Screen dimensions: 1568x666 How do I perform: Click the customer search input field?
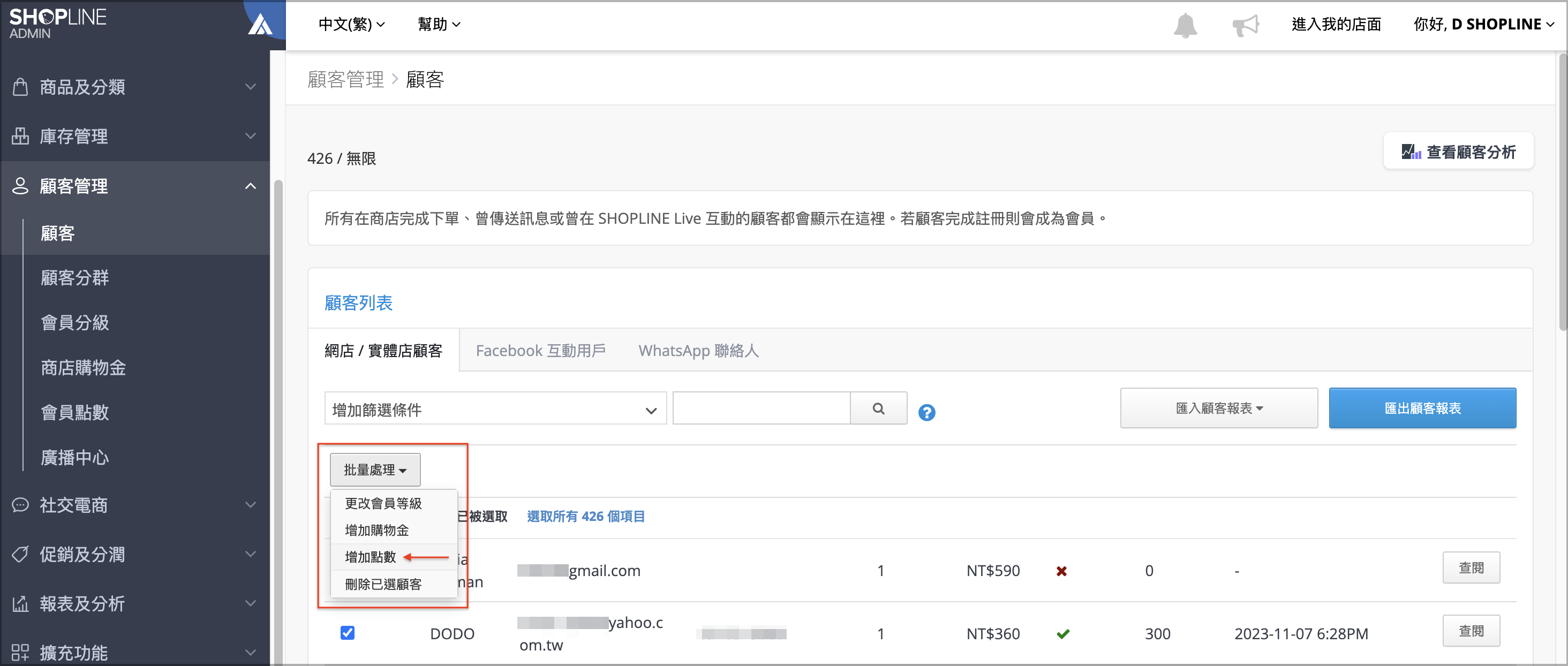click(762, 408)
